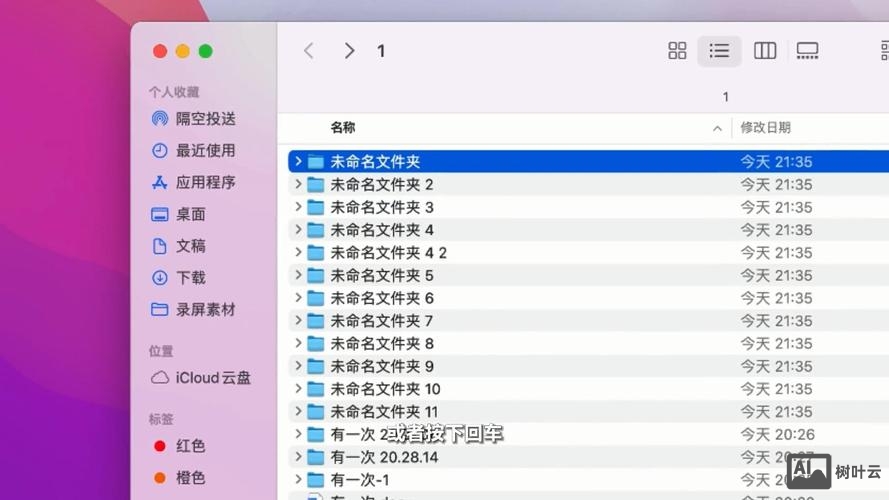Expand 有一次 20.28.14 disclosure arrow
The width and height of the screenshot is (889, 500).
coord(298,456)
